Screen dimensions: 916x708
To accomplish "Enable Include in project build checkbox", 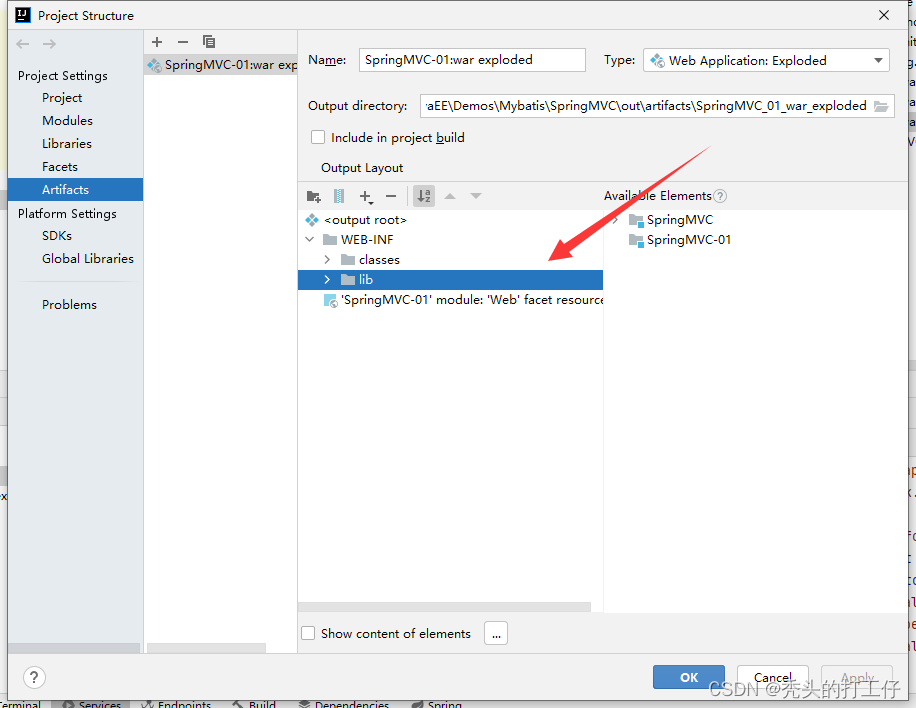I will pos(318,137).
